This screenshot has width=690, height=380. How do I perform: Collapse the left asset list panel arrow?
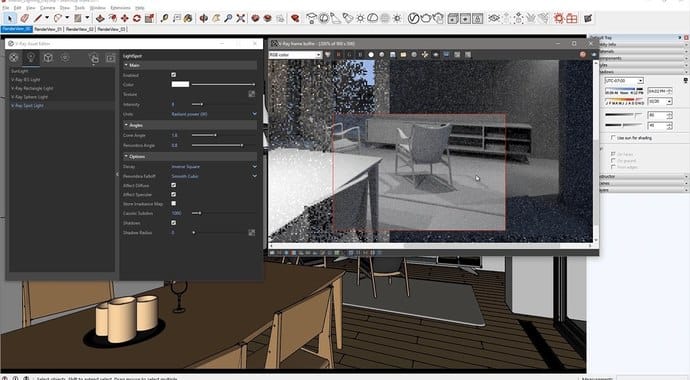click(117, 175)
